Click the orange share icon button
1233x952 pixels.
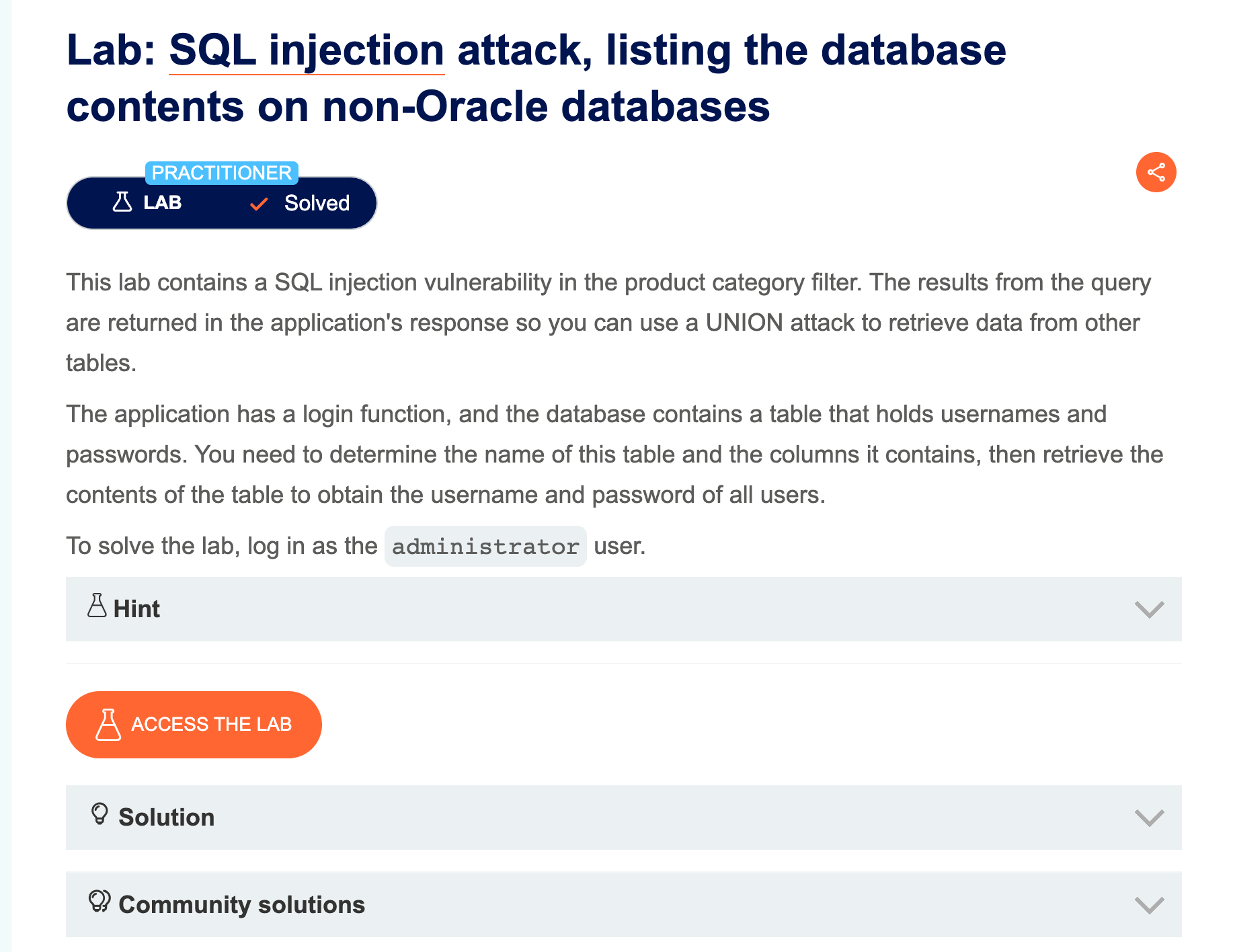point(1156,172)
